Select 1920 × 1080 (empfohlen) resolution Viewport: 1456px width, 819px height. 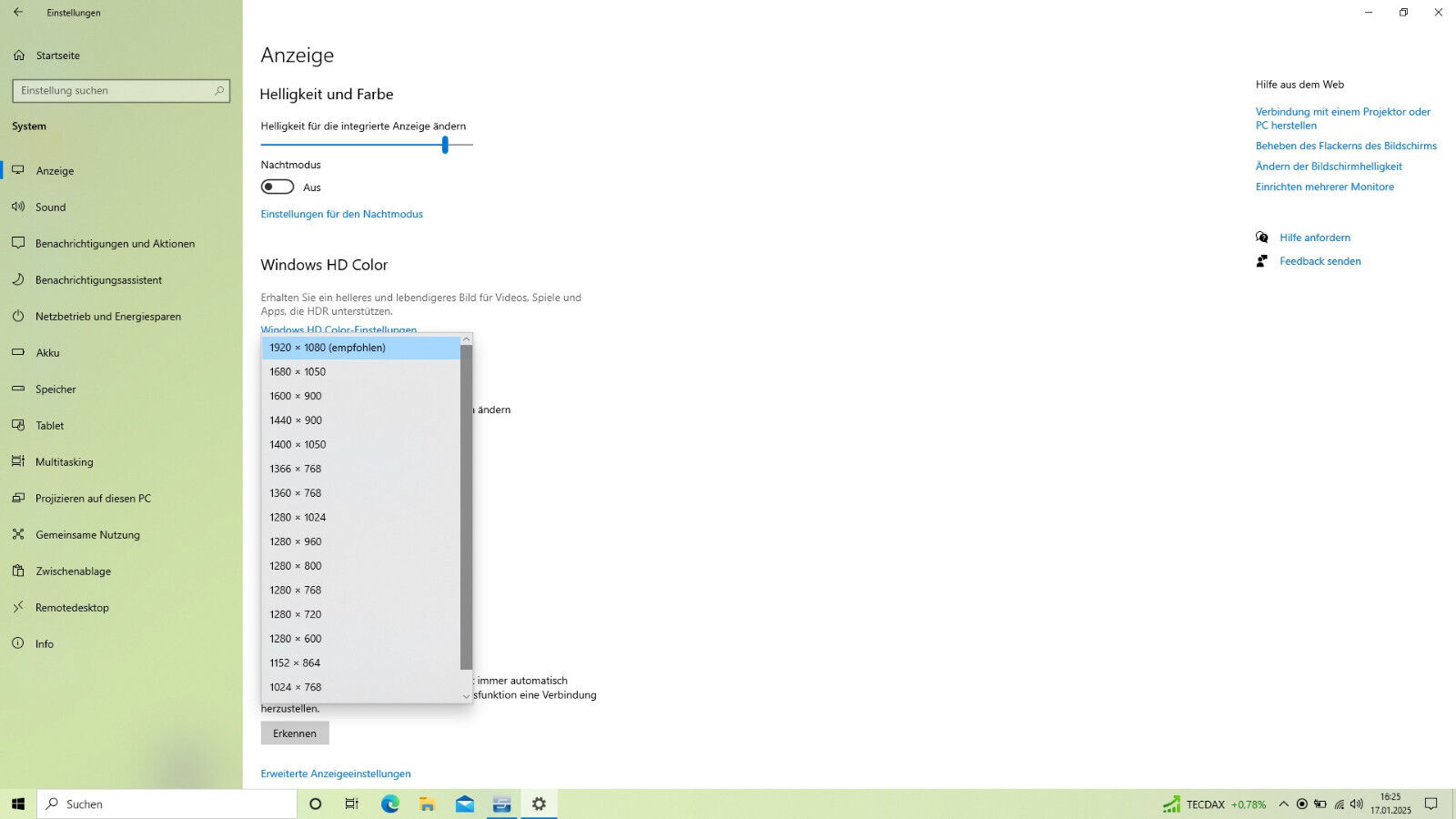361,348
